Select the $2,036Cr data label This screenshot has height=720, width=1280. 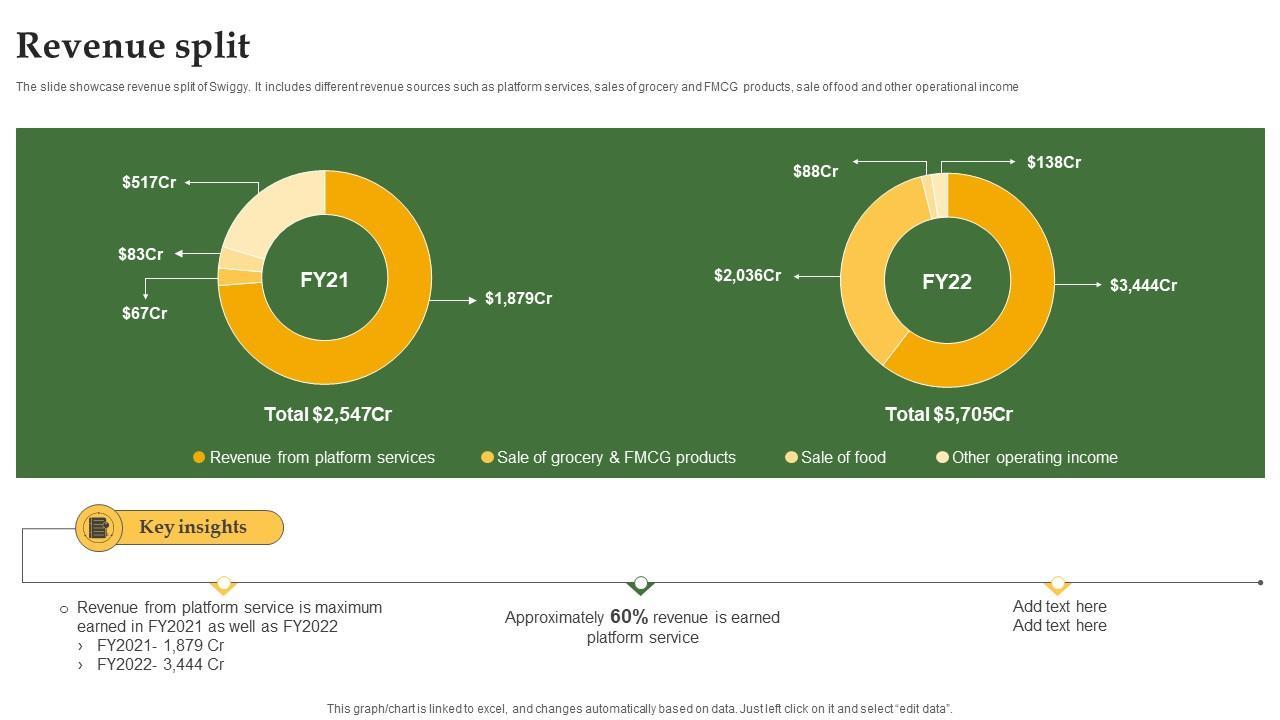pyautogui.click(x=747, y=275)
